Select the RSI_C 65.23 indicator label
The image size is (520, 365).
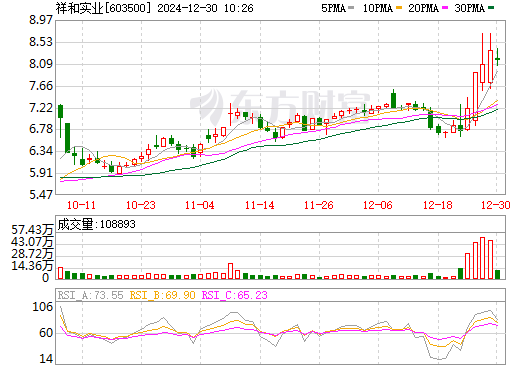(x=235, y=295)
